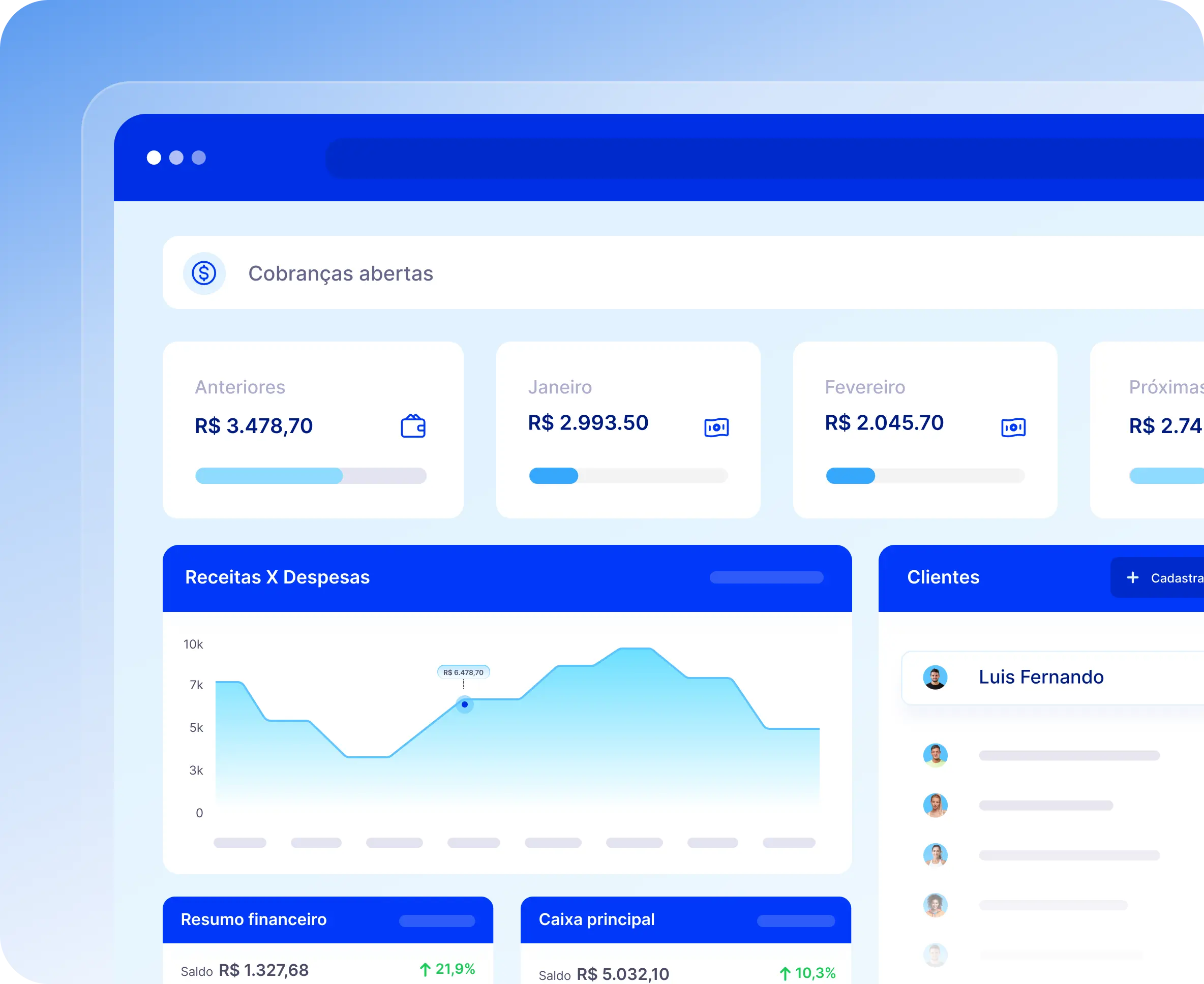Screen dimensions: 1204x984
Task: Click the Cadastrar button in Clientes
Action: point(1168,577)
